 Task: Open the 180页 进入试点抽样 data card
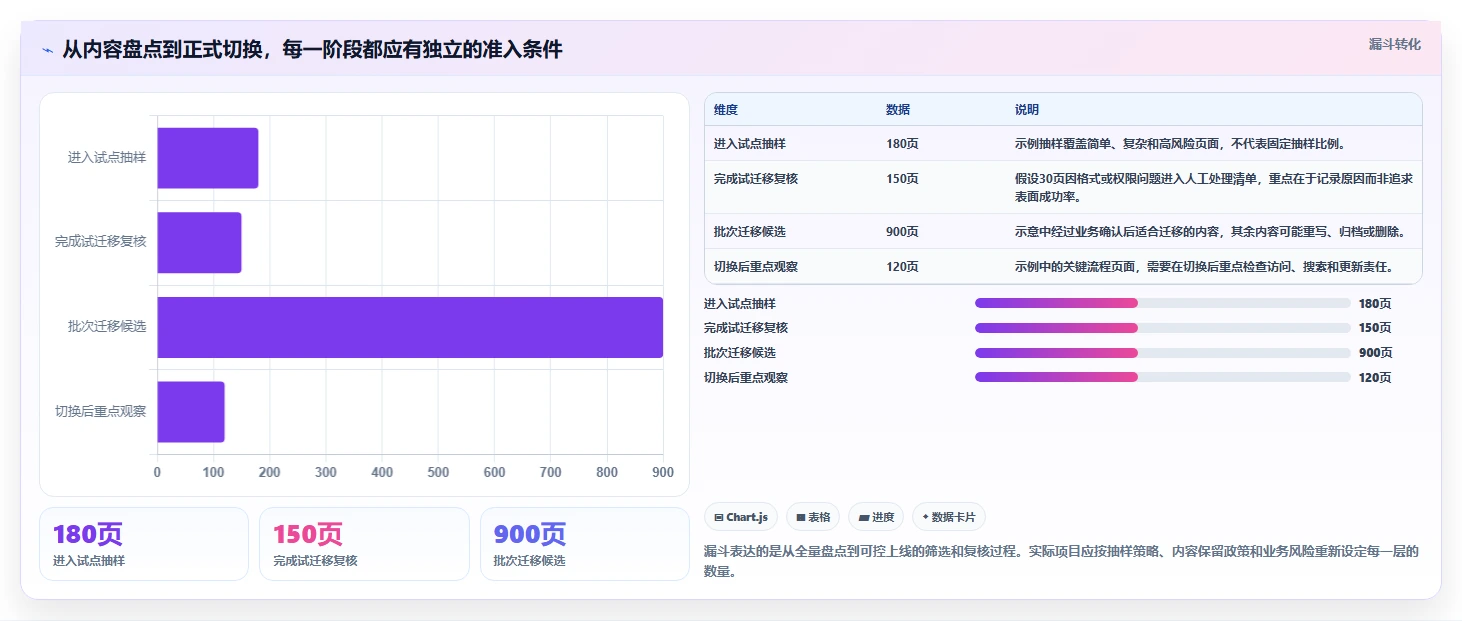[x=144, y=544]
